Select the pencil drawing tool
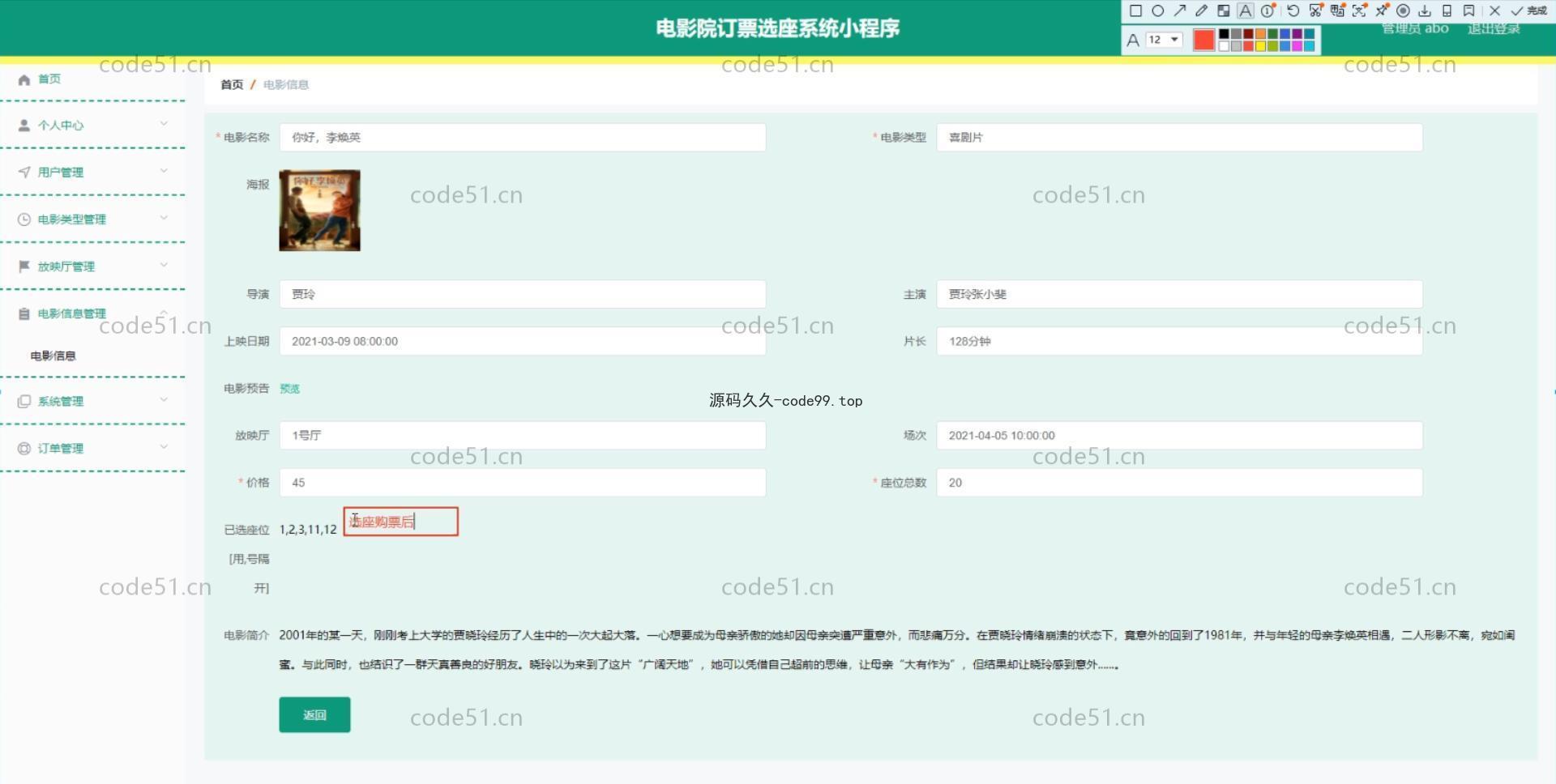 [1201, 11]
